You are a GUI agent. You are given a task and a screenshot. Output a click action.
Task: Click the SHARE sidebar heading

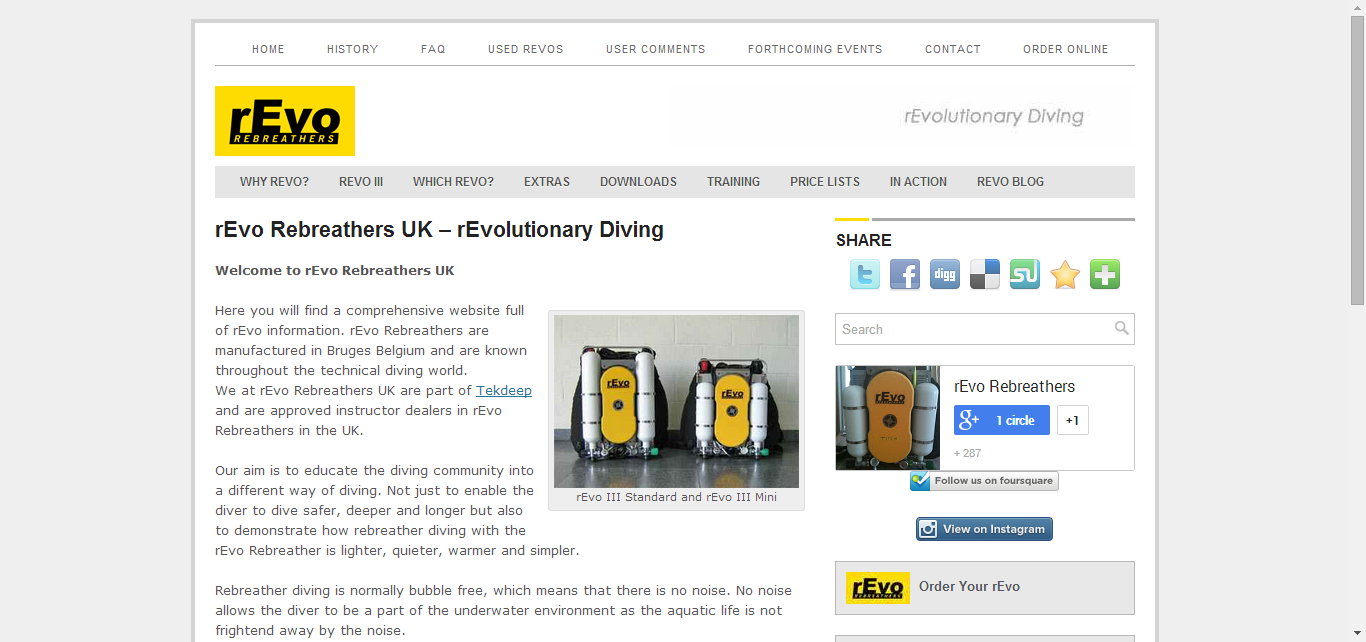[x=864, y=240]
